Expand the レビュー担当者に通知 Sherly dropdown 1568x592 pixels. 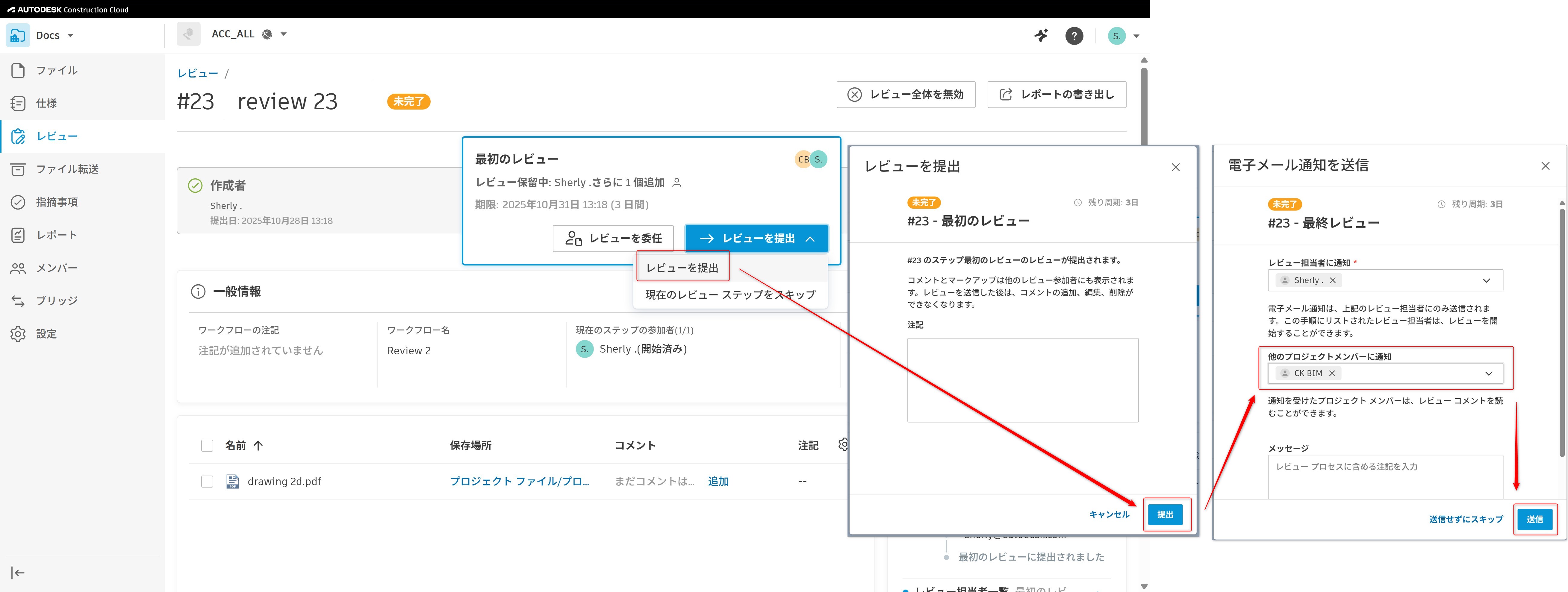1487,280
